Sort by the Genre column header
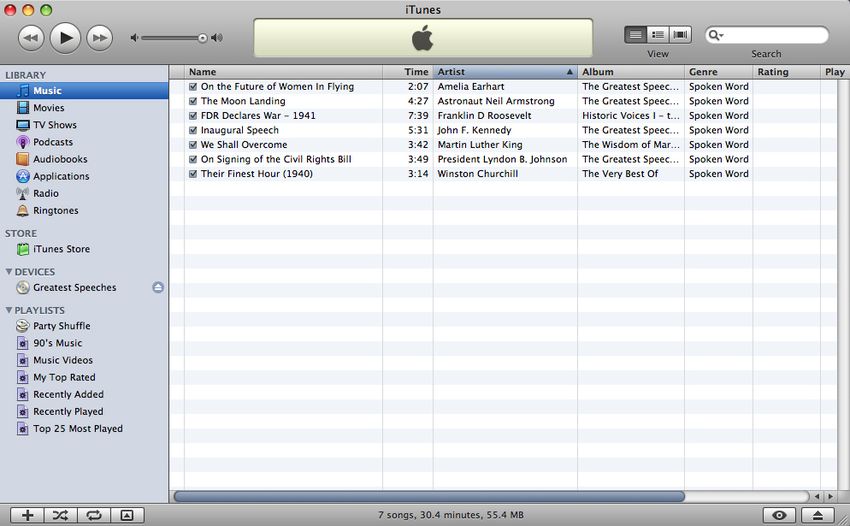Image resolution: width=850 pixels, height=526 pixels. coord(719,72)
